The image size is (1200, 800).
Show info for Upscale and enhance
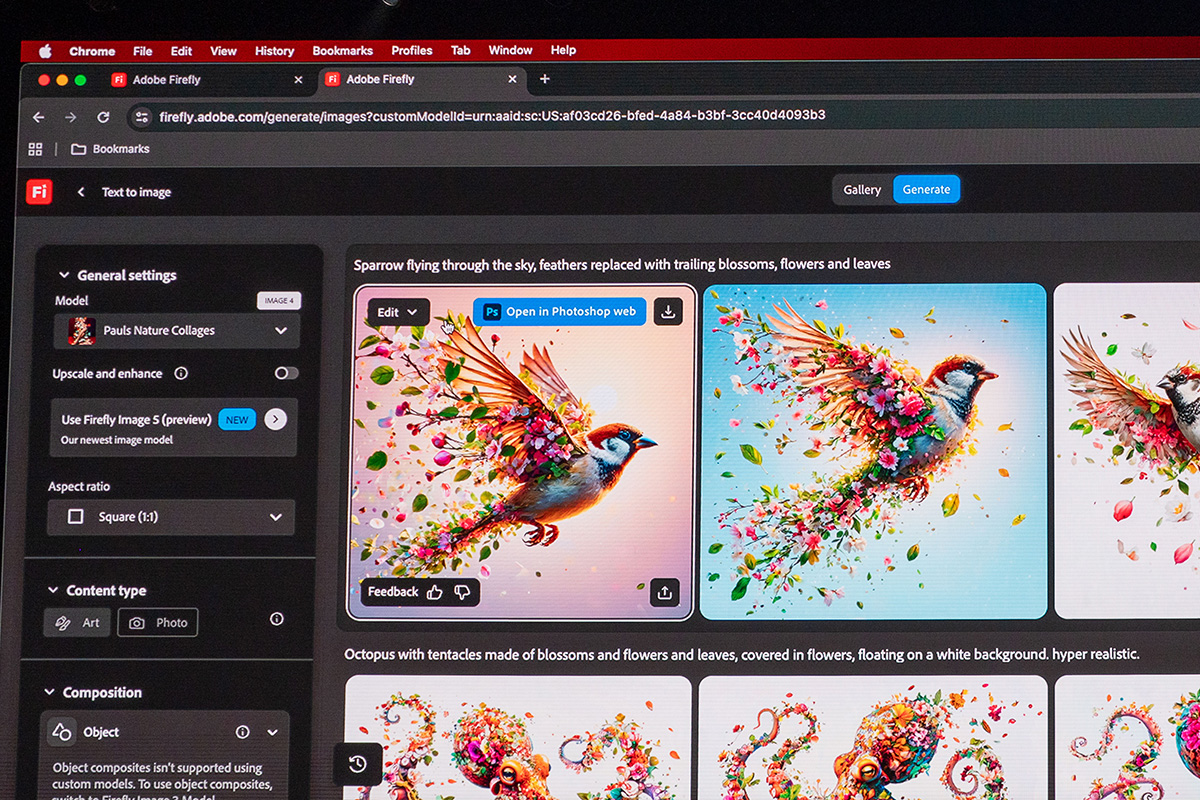pos(181,373)
